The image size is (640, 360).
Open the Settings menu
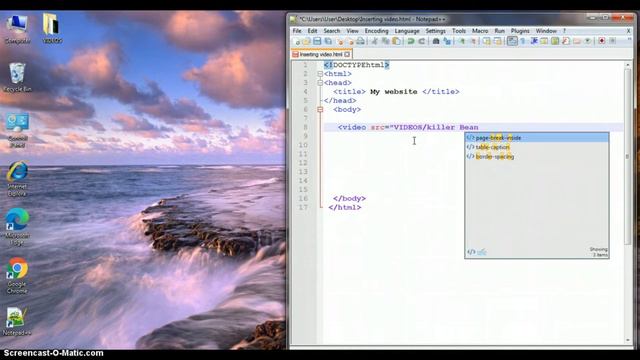tap(436, 31)
